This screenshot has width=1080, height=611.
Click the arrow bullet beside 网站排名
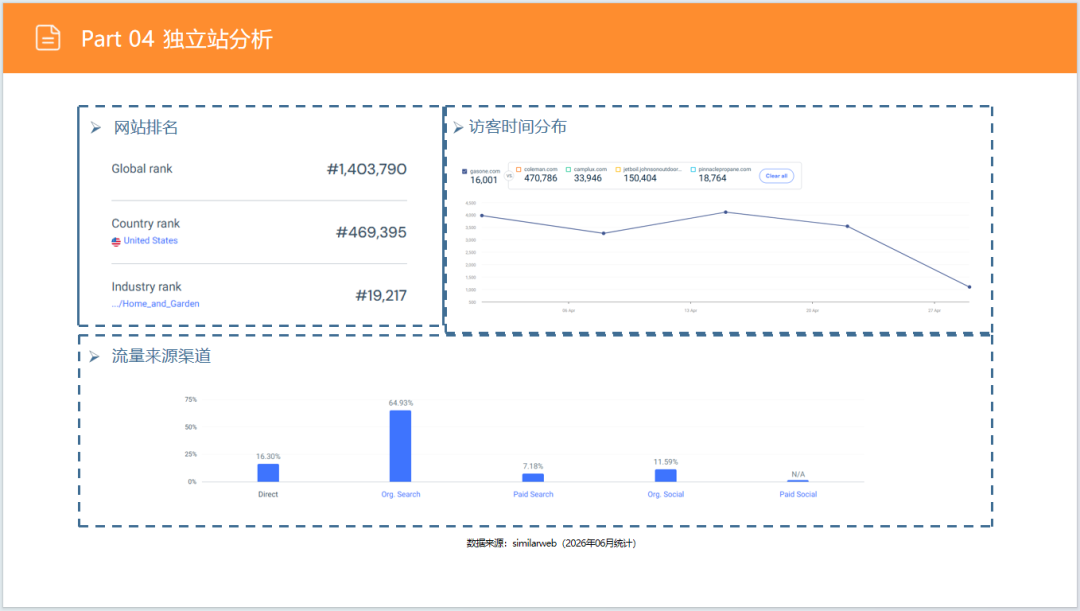coord(96,127)
